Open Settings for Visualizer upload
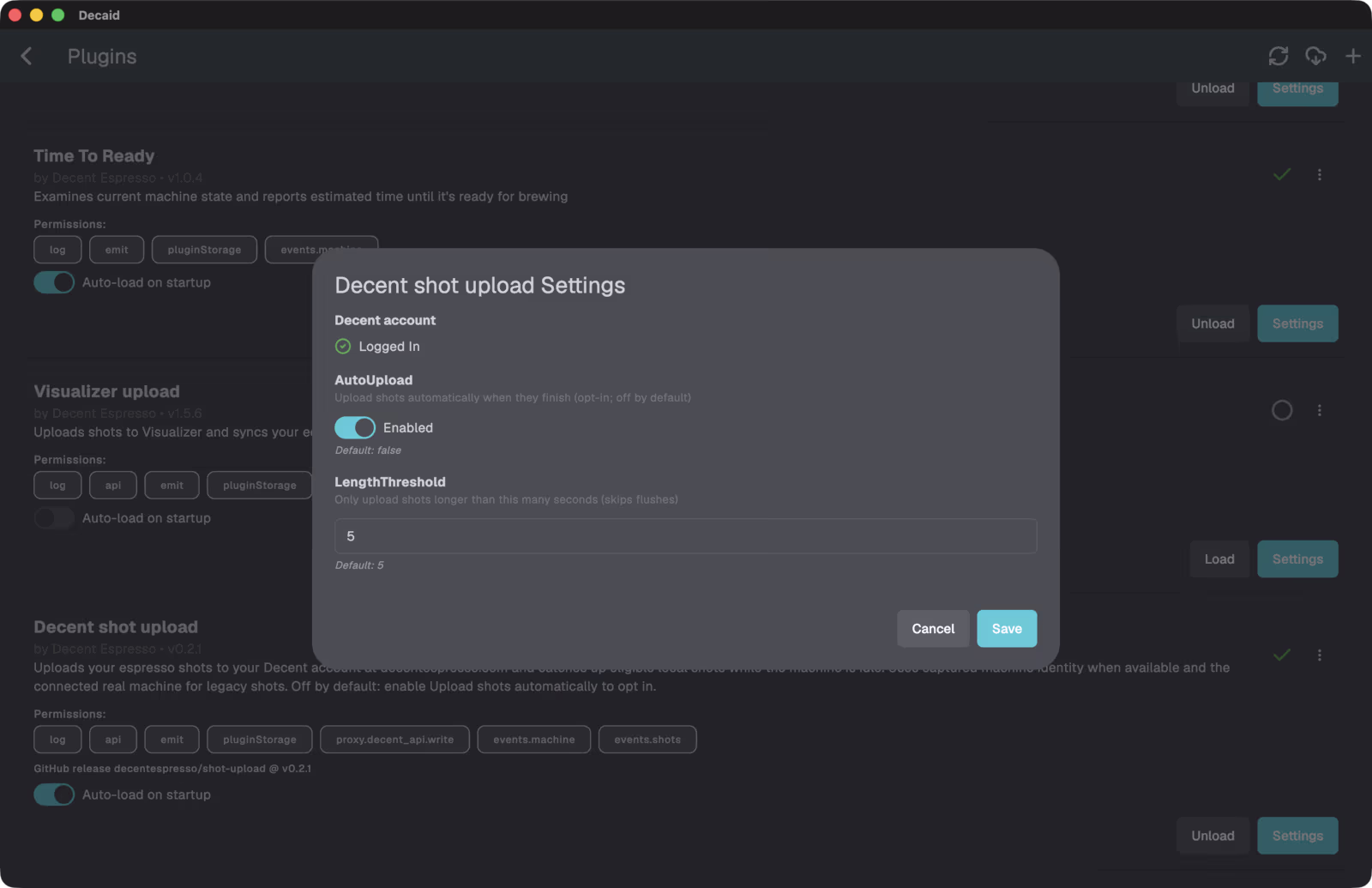1372x888 pixels. (1297, 559)
